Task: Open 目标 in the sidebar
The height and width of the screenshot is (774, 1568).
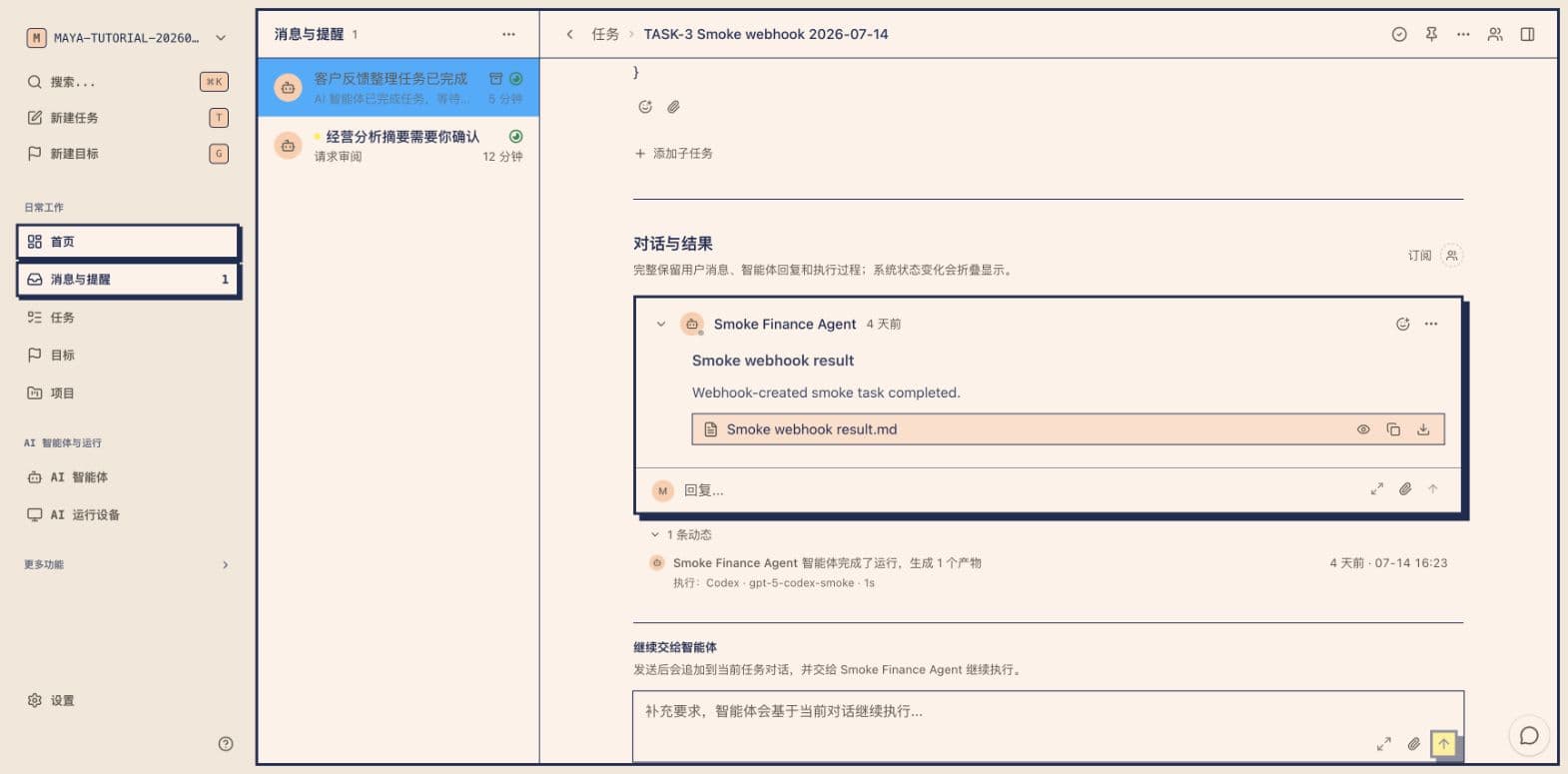Action: [128, 356]
